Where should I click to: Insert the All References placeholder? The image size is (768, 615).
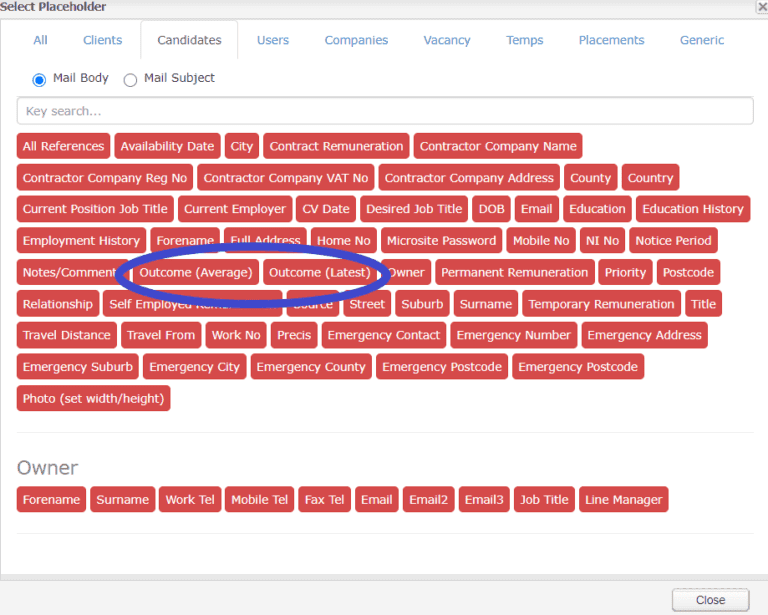(64, 146)
